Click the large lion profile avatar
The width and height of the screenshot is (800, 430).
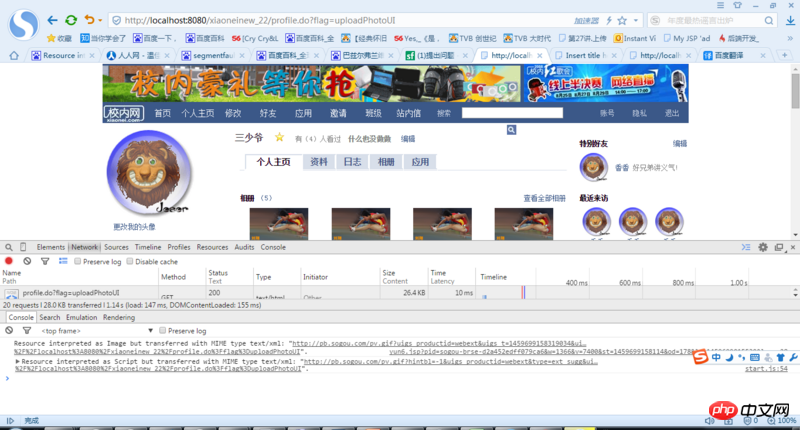[149, 172]
